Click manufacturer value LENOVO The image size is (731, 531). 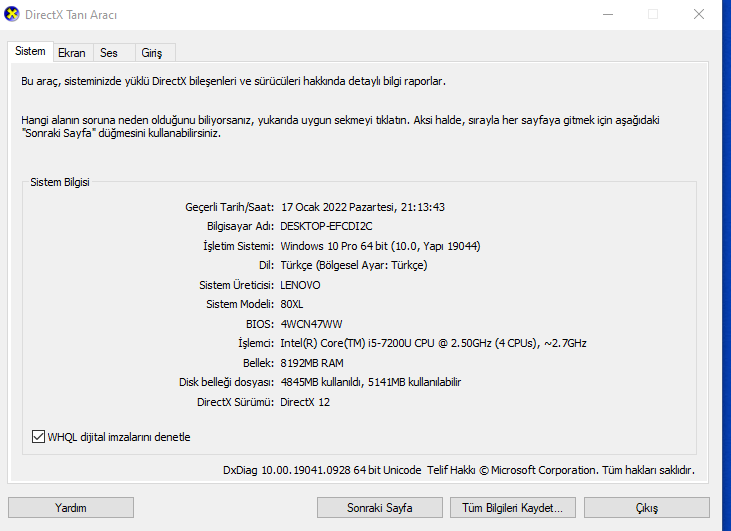click(x=300, y=285)
